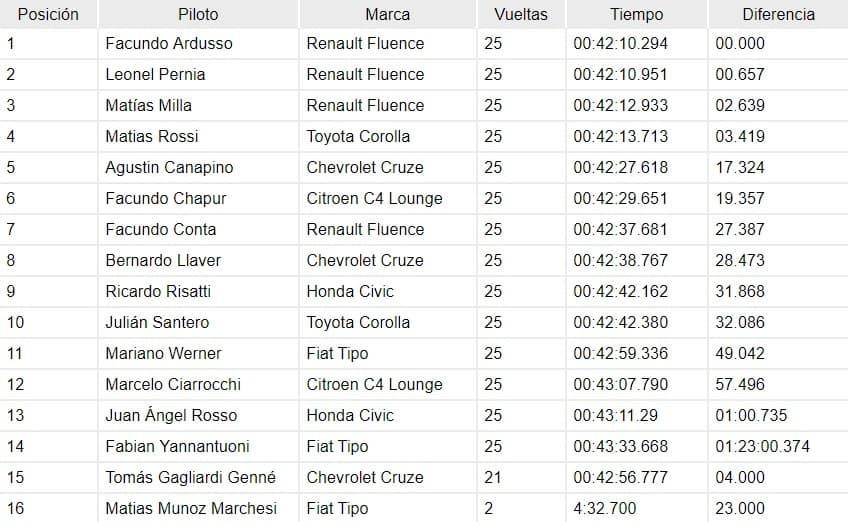Click the Matias Rossi pilot cell
This screenshot has height=522, width=848.
click(198, 136)
